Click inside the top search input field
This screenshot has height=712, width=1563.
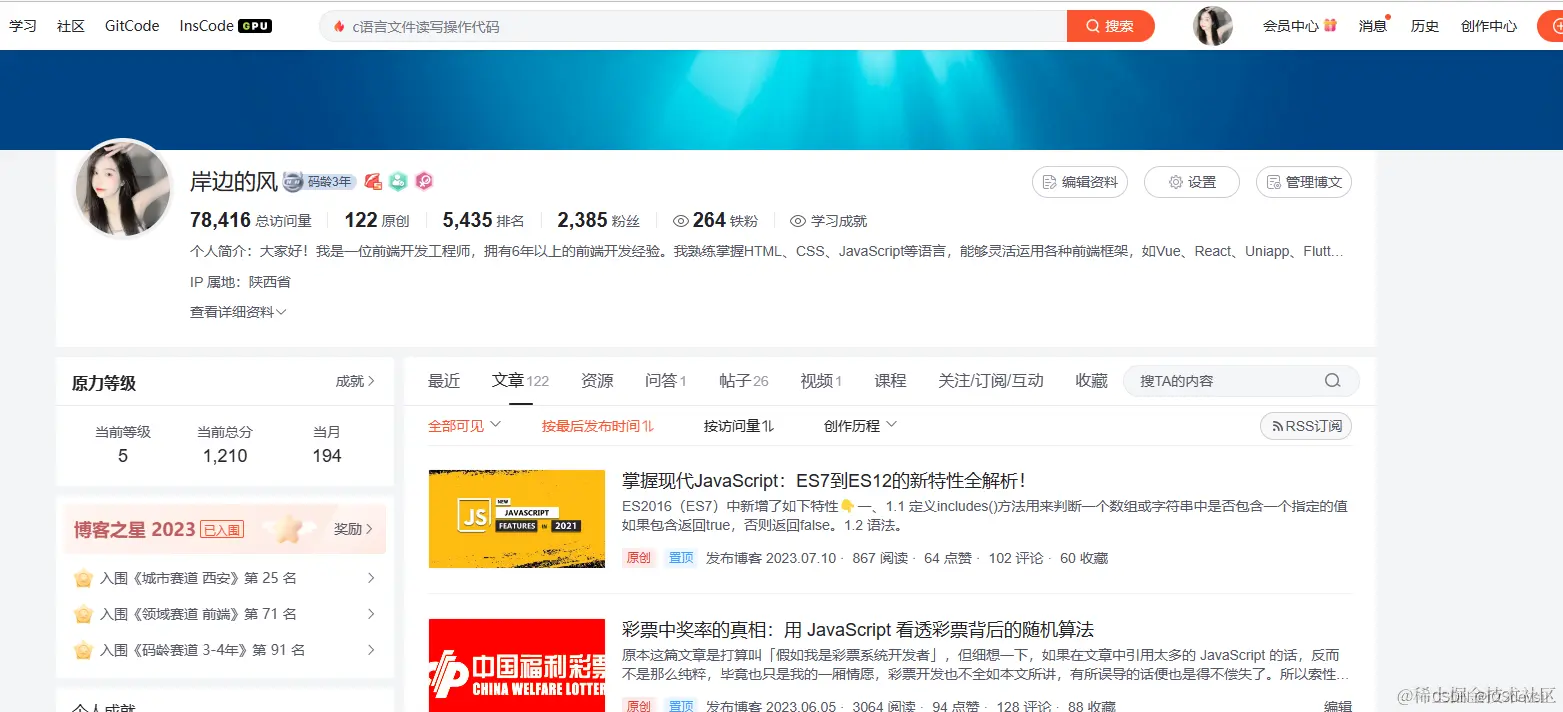pyautogui.click(x=700, y=26)
